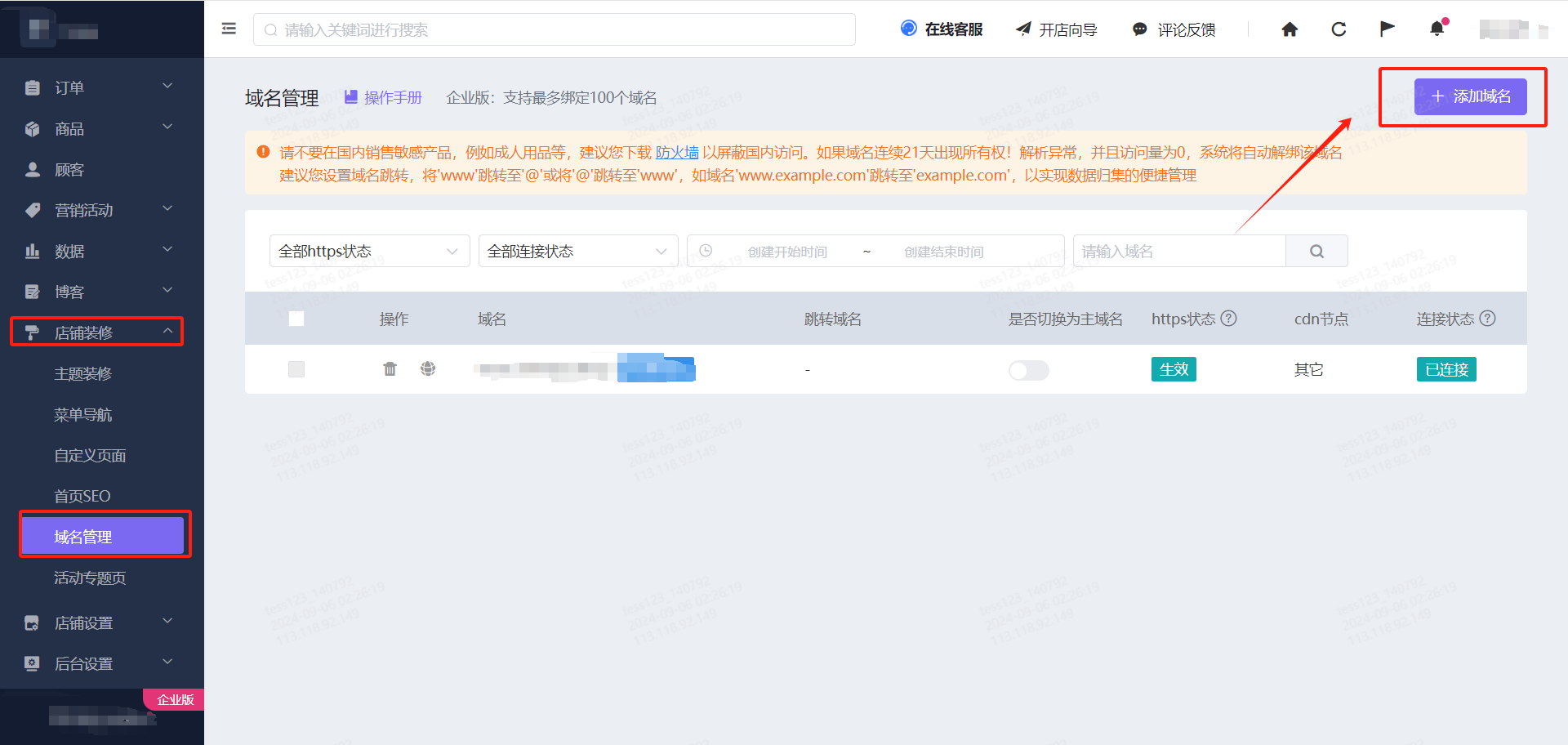Click the connection status help icon
The width and height of the screenshot is (1568, 745).
click(x=1488, y=319)
